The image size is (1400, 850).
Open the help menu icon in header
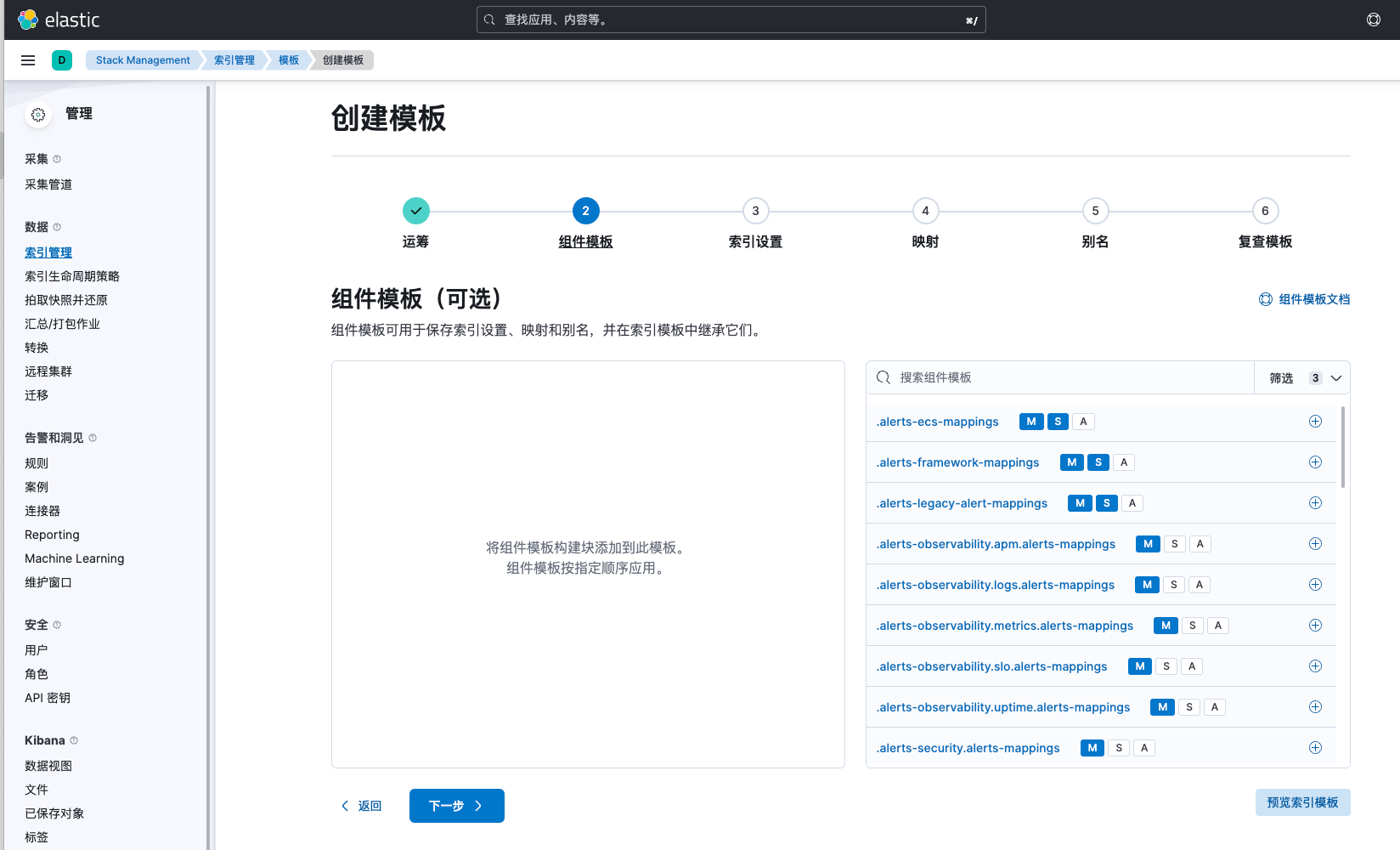[1374, 20]
